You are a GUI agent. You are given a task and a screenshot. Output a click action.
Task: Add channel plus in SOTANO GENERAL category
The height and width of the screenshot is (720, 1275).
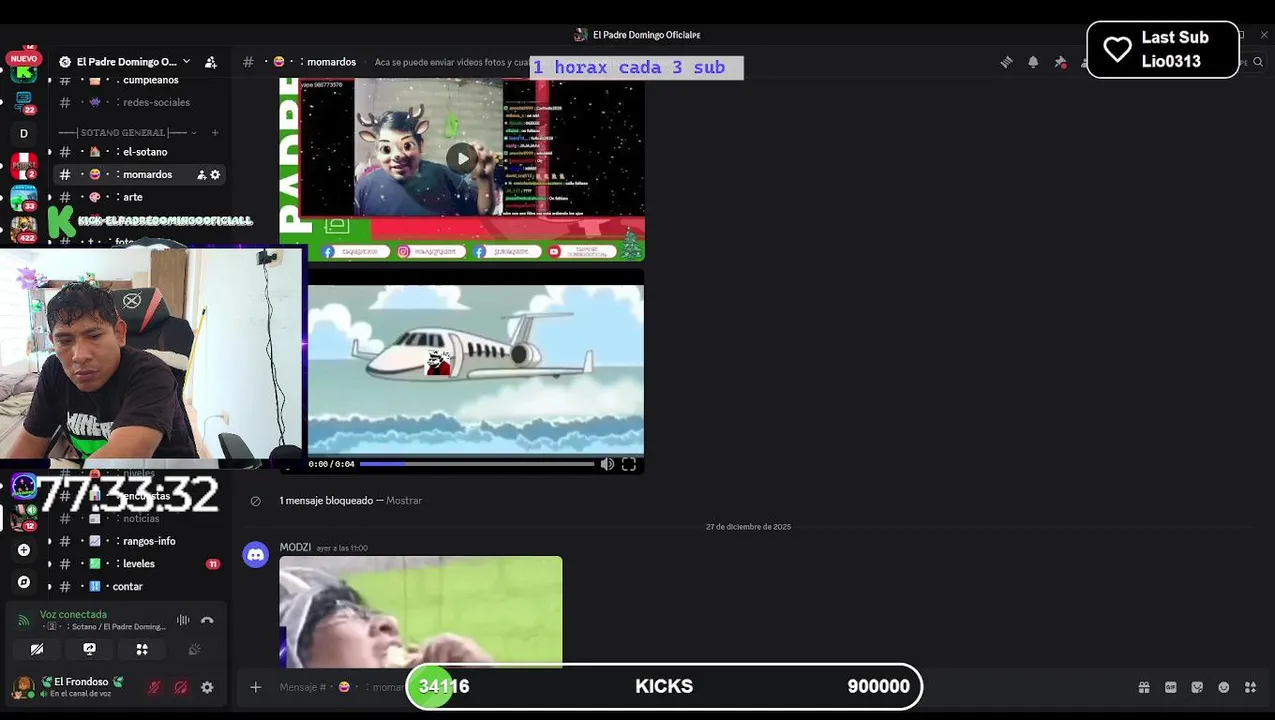tap(215, 132)
